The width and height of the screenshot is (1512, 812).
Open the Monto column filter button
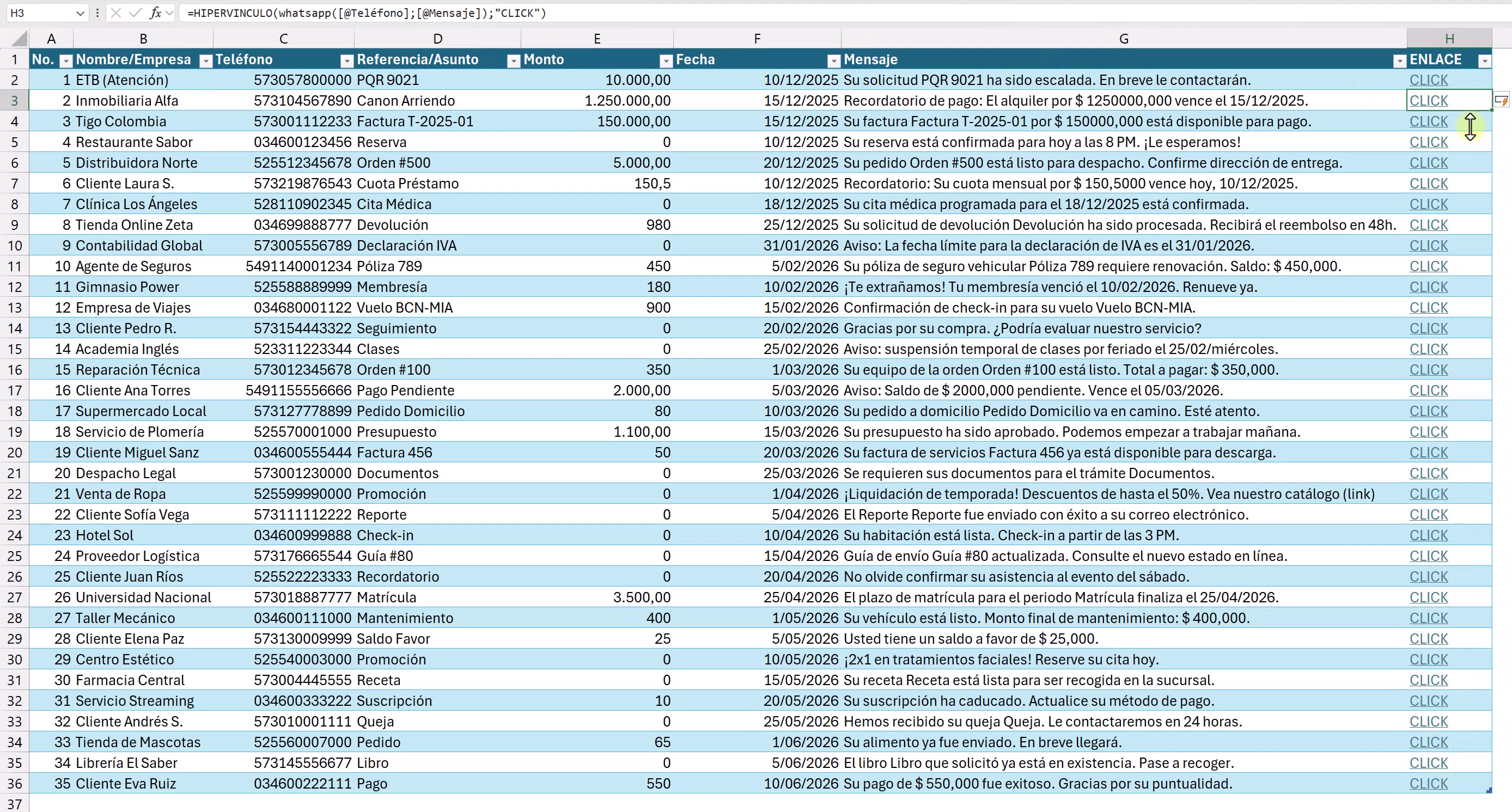pyautogui.click(x=666, y=60)
